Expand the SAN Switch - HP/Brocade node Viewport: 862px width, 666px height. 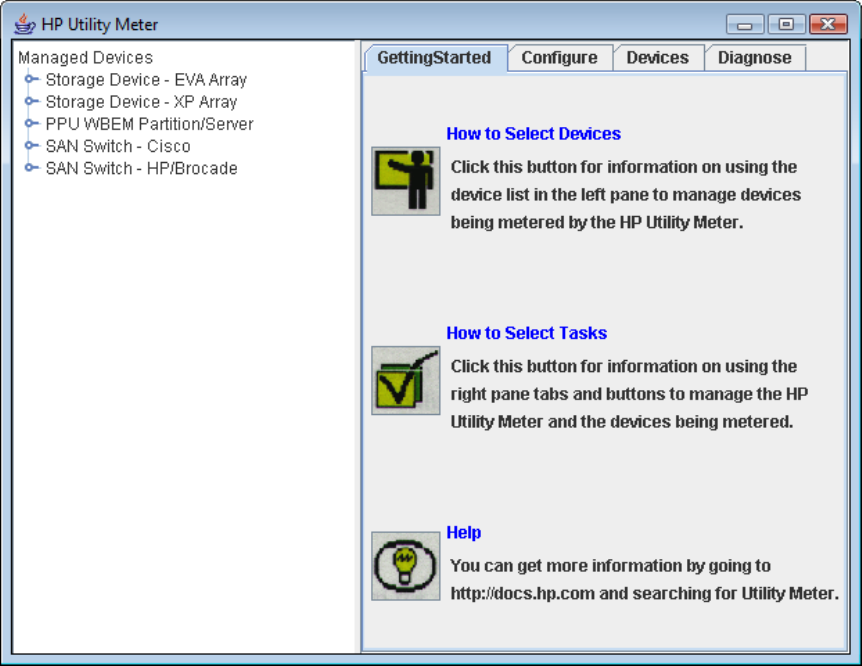tap(32, 168)
